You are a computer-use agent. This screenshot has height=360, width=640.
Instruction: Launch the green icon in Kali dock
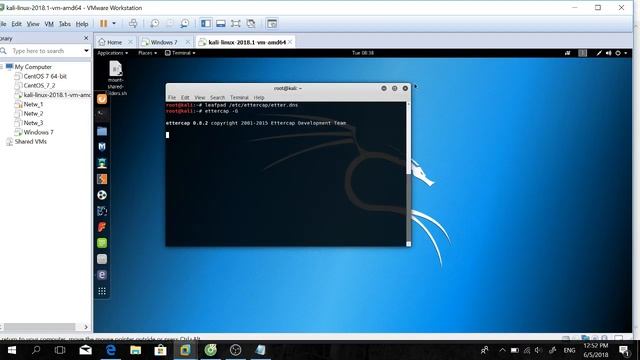point(102,243)
